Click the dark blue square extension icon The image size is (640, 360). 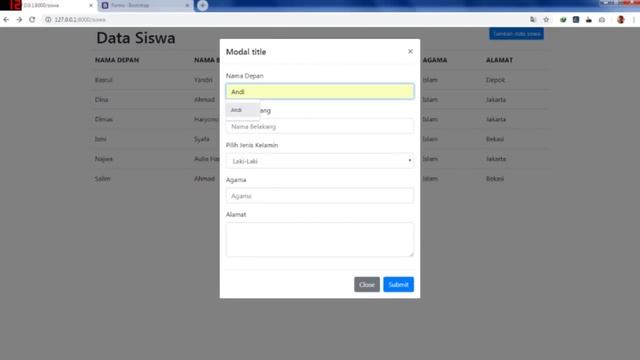pyautogui.click(x=576, y=20)
